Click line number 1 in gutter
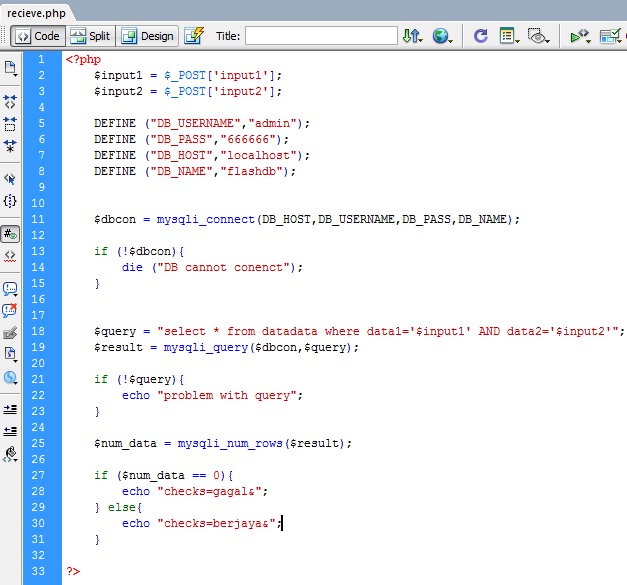This screenshot has height=585, width=627. (41, 59)
